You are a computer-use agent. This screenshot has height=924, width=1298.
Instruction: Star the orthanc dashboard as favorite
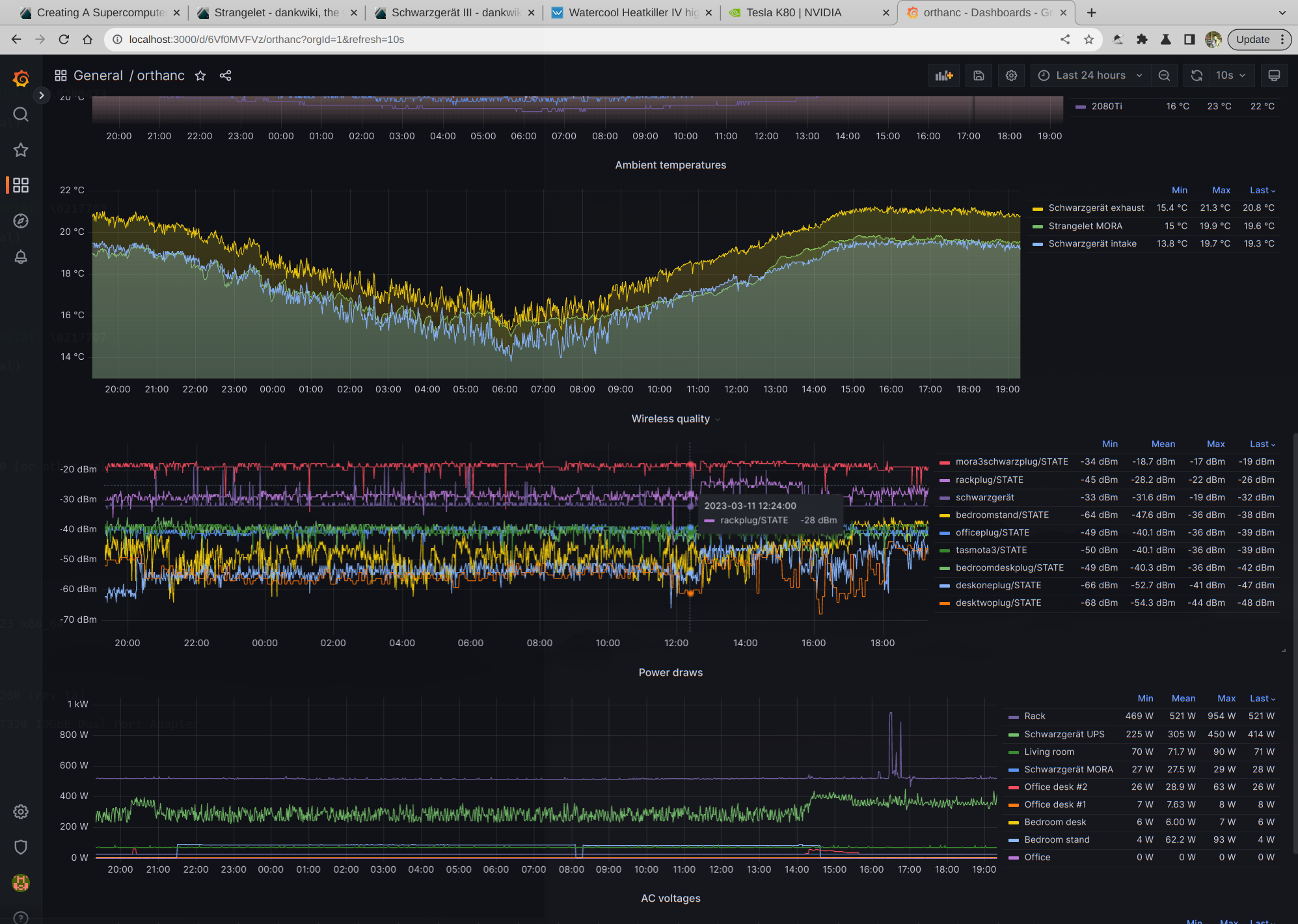pos(200,75)
